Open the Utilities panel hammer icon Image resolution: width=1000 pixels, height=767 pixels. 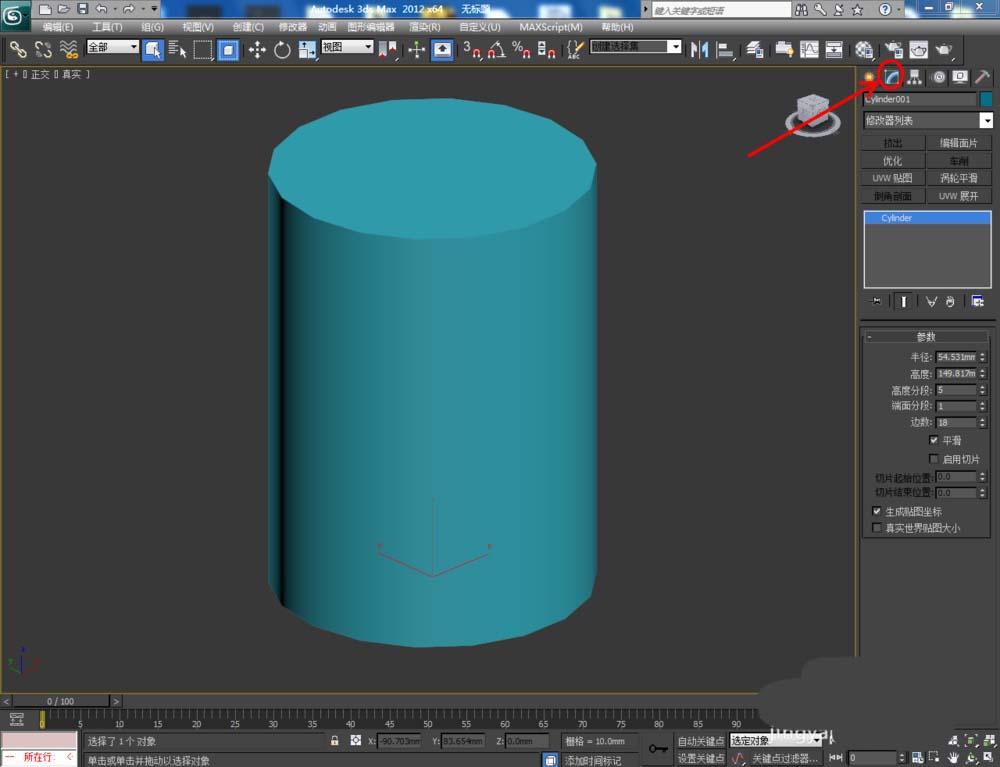[x=982, y=78]
